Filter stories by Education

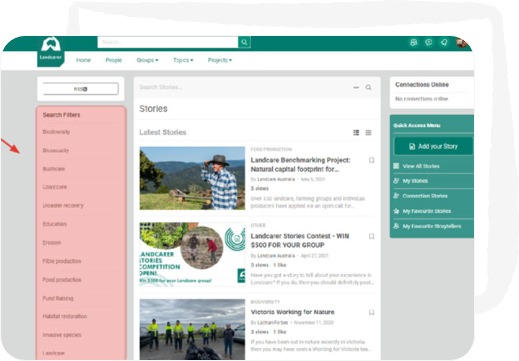(x=55, y=224)
